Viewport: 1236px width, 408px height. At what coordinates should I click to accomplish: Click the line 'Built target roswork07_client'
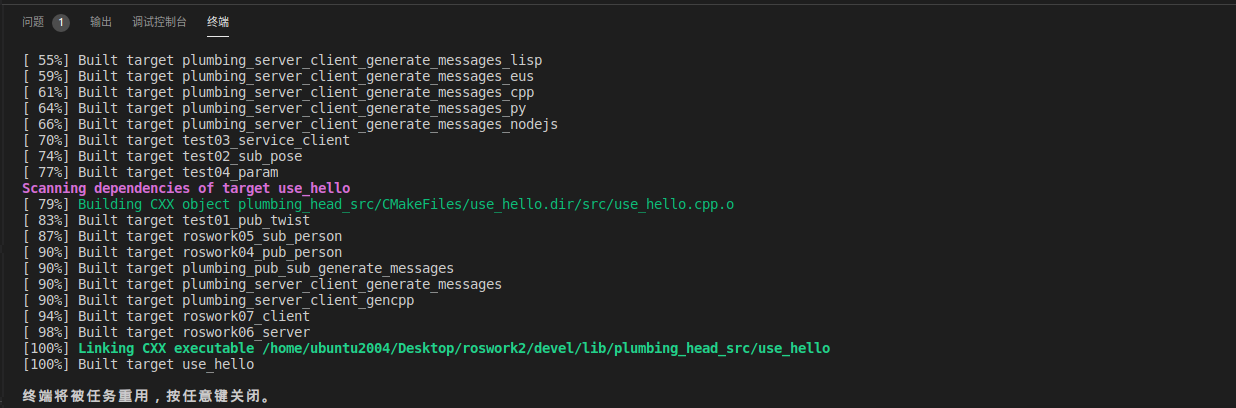[x=166, y=316]
